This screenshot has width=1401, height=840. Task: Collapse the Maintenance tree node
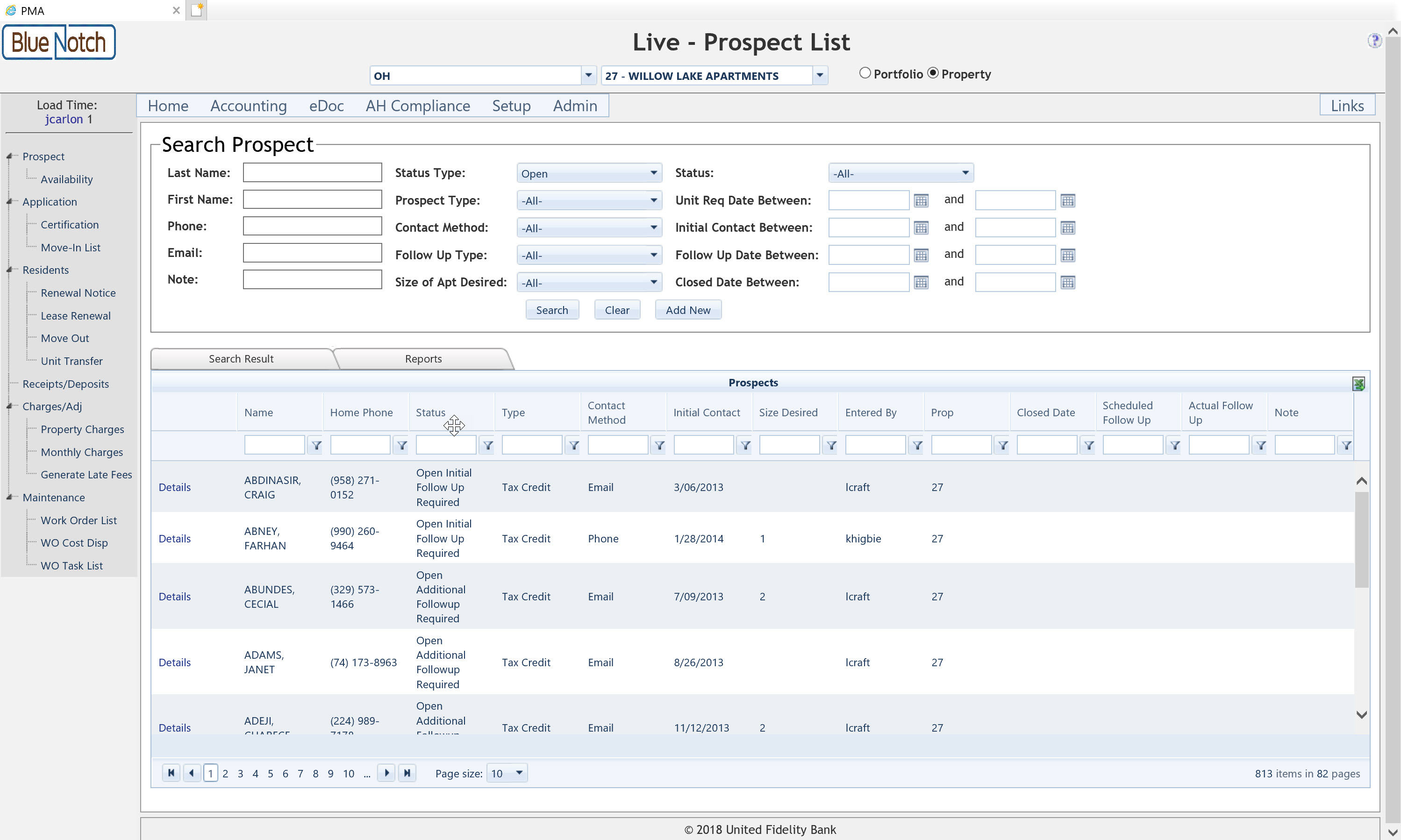(x=10, y=497)
